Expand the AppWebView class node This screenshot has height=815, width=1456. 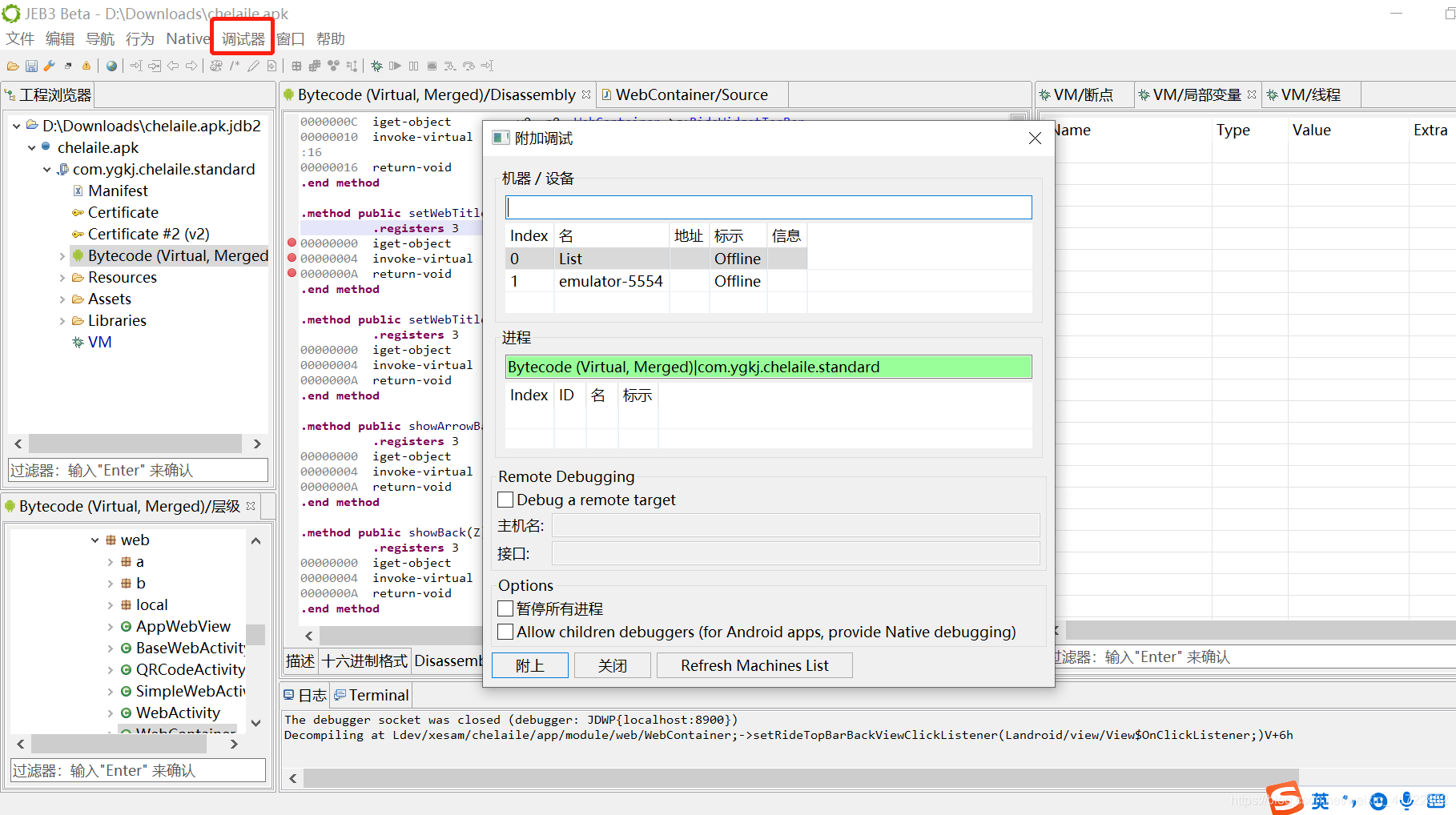click(111, 627)
